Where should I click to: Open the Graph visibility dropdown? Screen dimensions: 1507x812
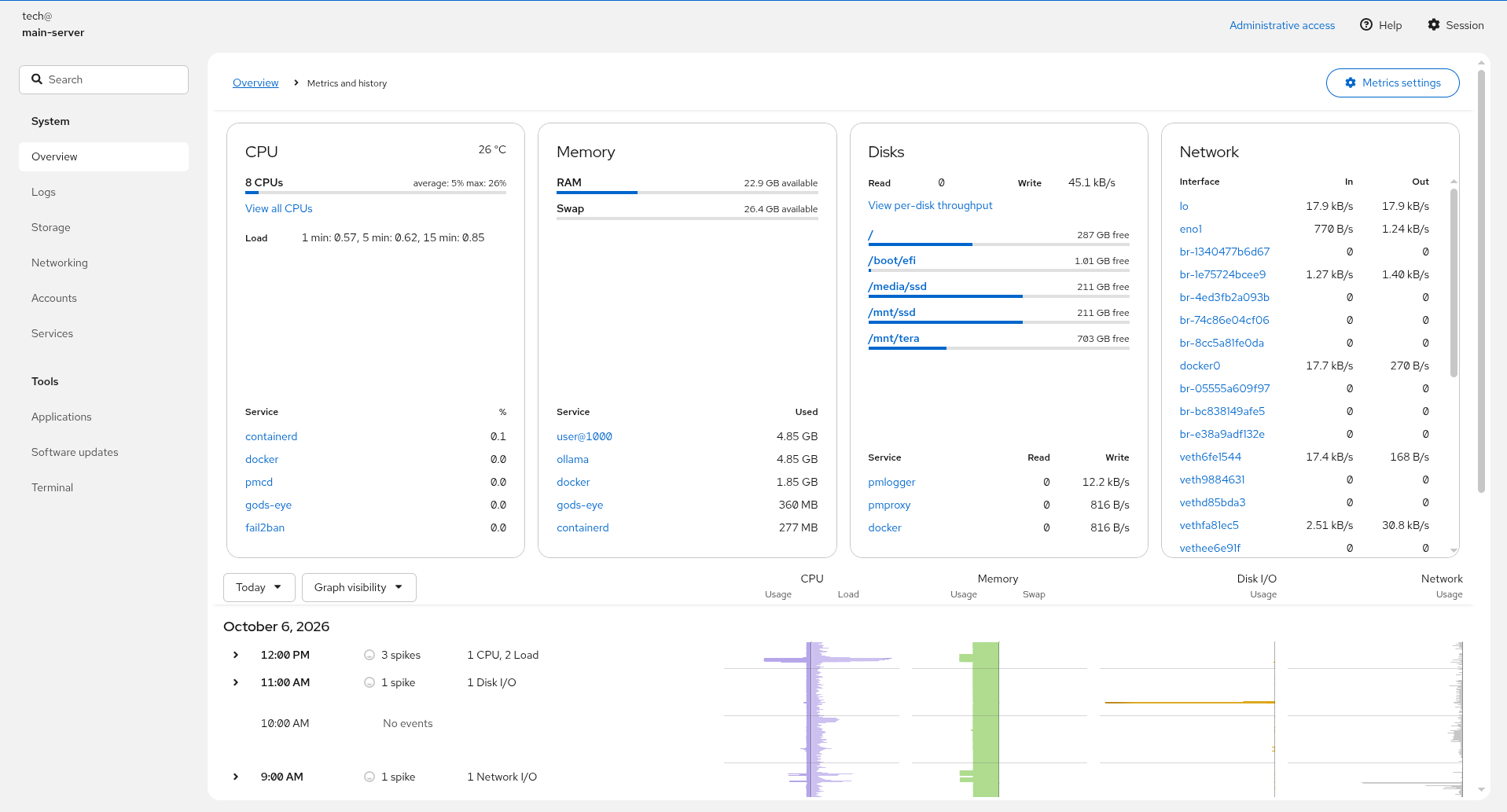click(358, 587)
